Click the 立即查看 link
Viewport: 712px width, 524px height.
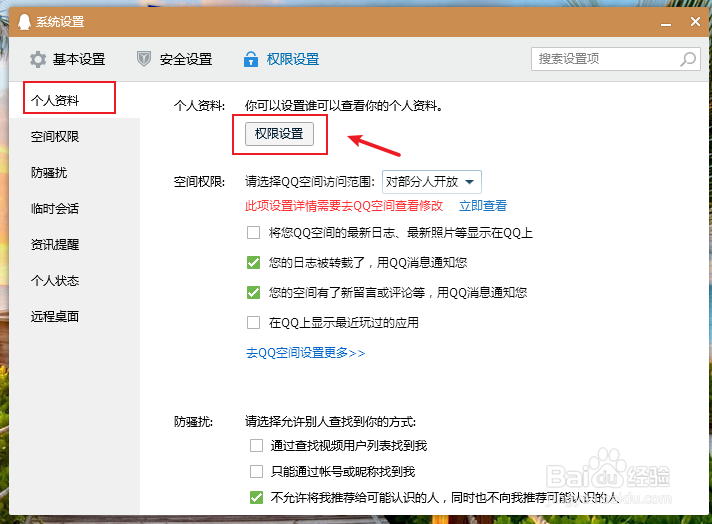click(483, 206)
